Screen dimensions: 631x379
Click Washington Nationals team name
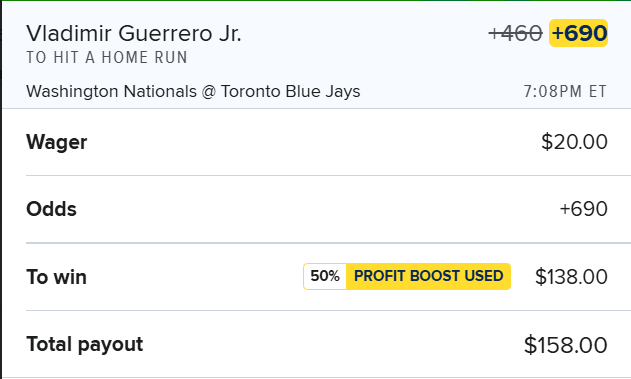tap(111, 91)
